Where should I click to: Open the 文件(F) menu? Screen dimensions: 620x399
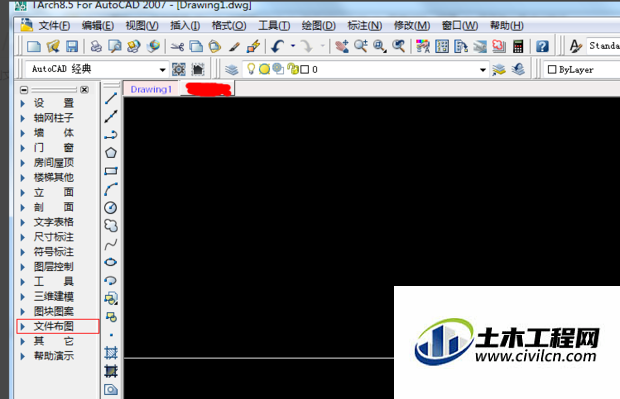coord(54,26)
